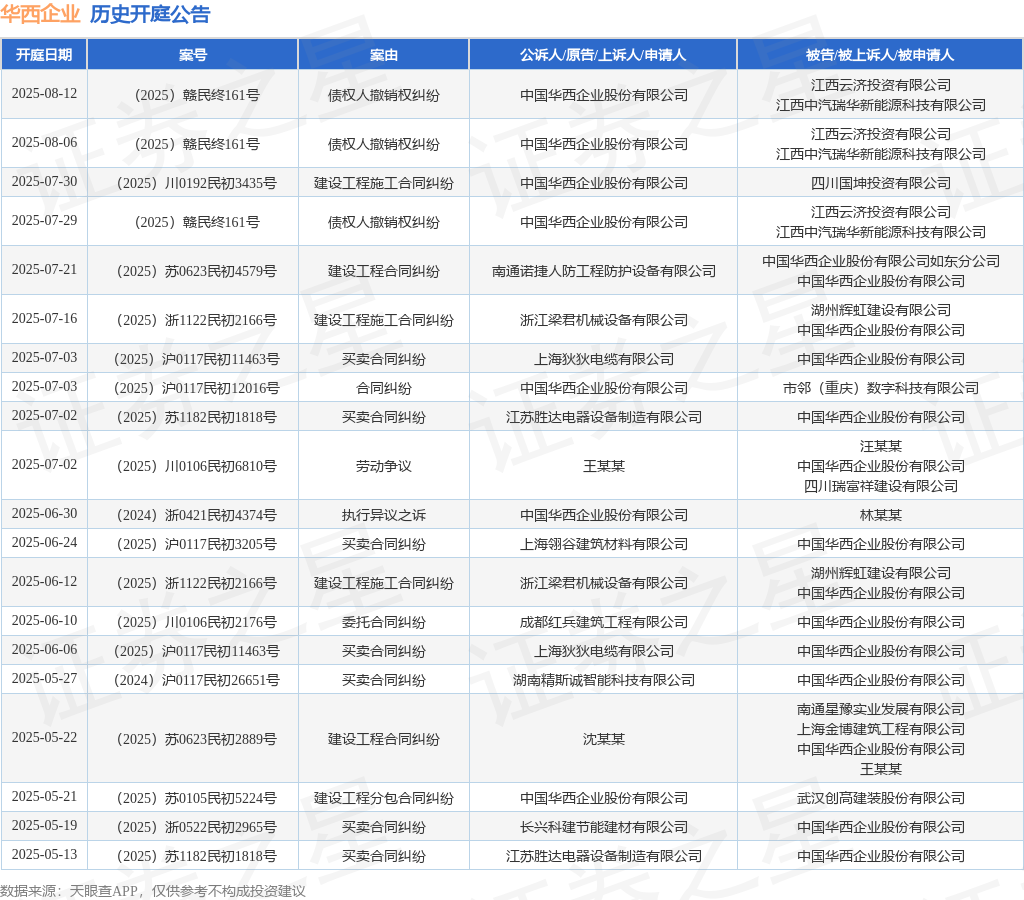Viewport: 1024px width, 900px height.
Task: Click the date 2025-06-10
Action: (44, 620)
